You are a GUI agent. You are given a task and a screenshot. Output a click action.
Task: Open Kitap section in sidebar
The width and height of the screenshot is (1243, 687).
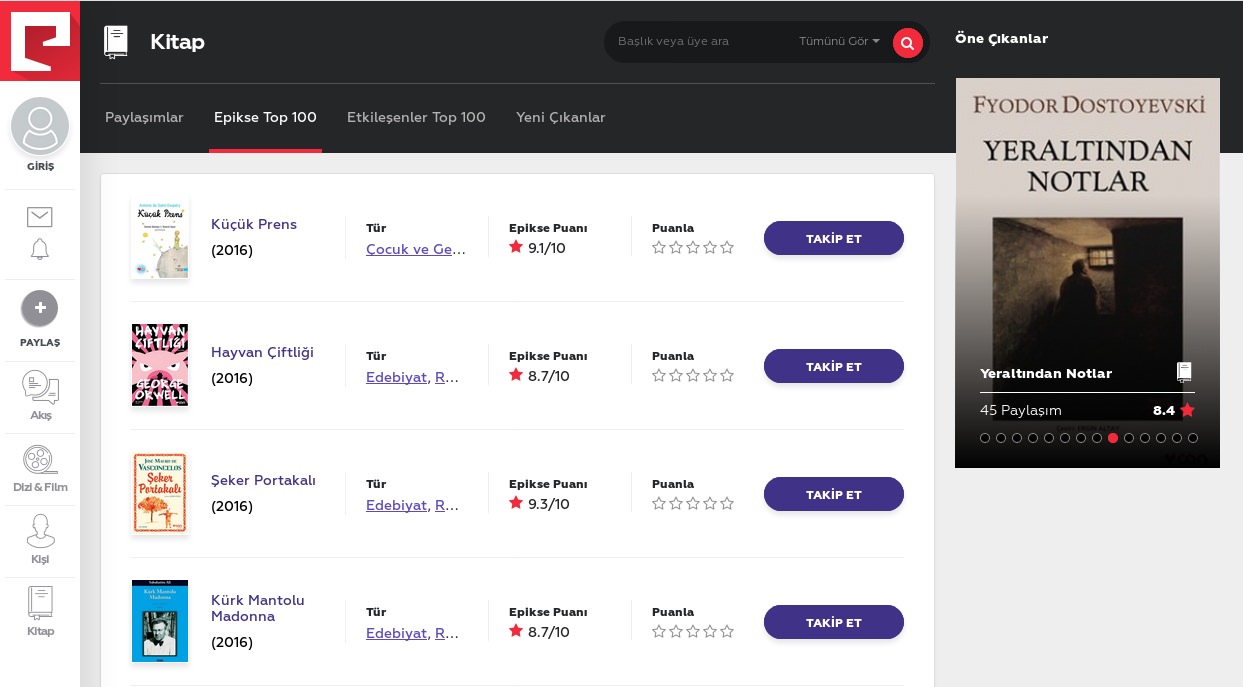(x=40, y=612)
